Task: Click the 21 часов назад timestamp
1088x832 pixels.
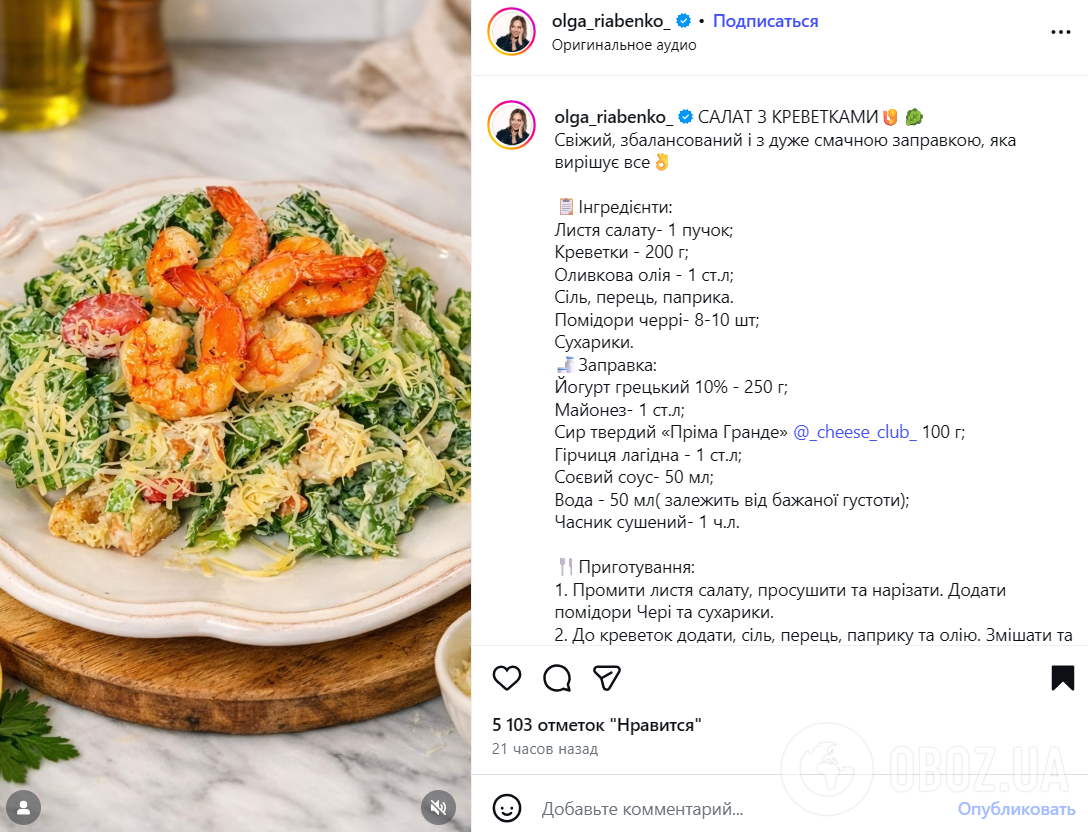Action: [545, 749]
